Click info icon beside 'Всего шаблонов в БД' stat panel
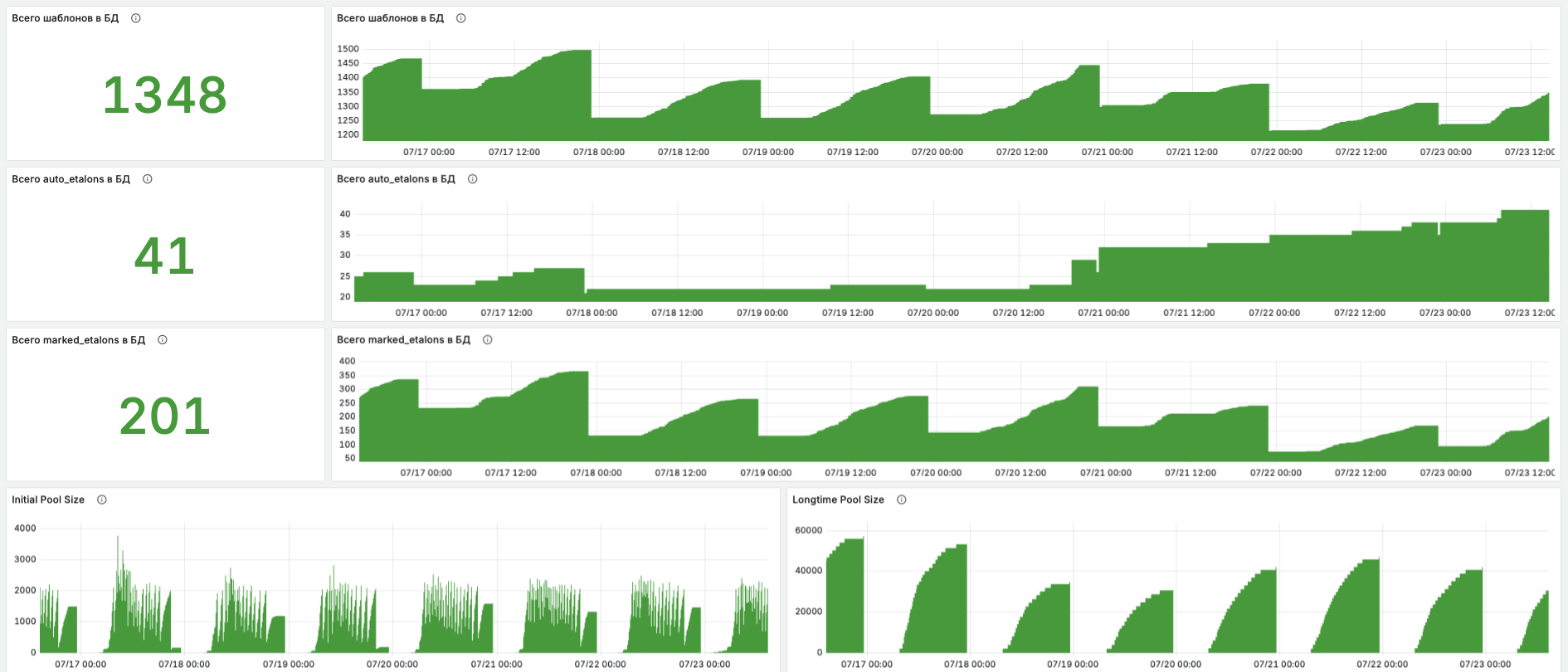Viewport: 1568px width, 672px height. point(136,18)
